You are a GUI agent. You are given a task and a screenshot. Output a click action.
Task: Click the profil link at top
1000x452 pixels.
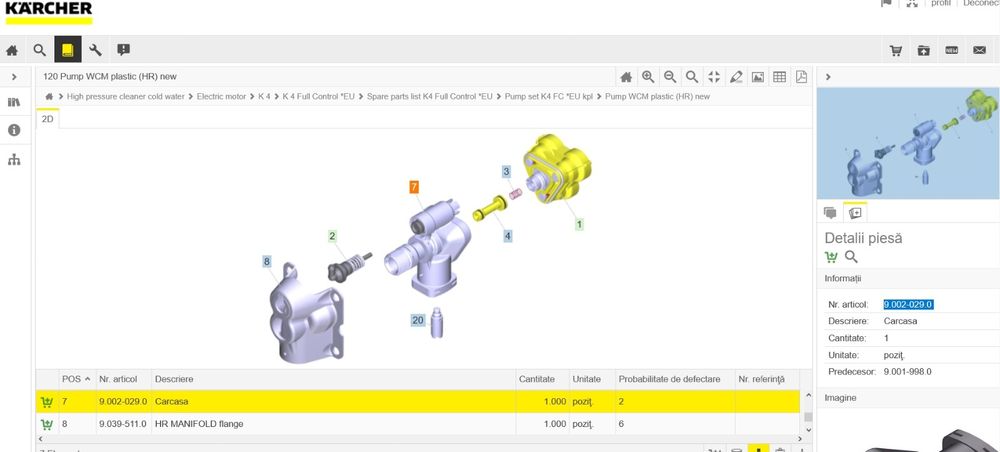[941, 3]
